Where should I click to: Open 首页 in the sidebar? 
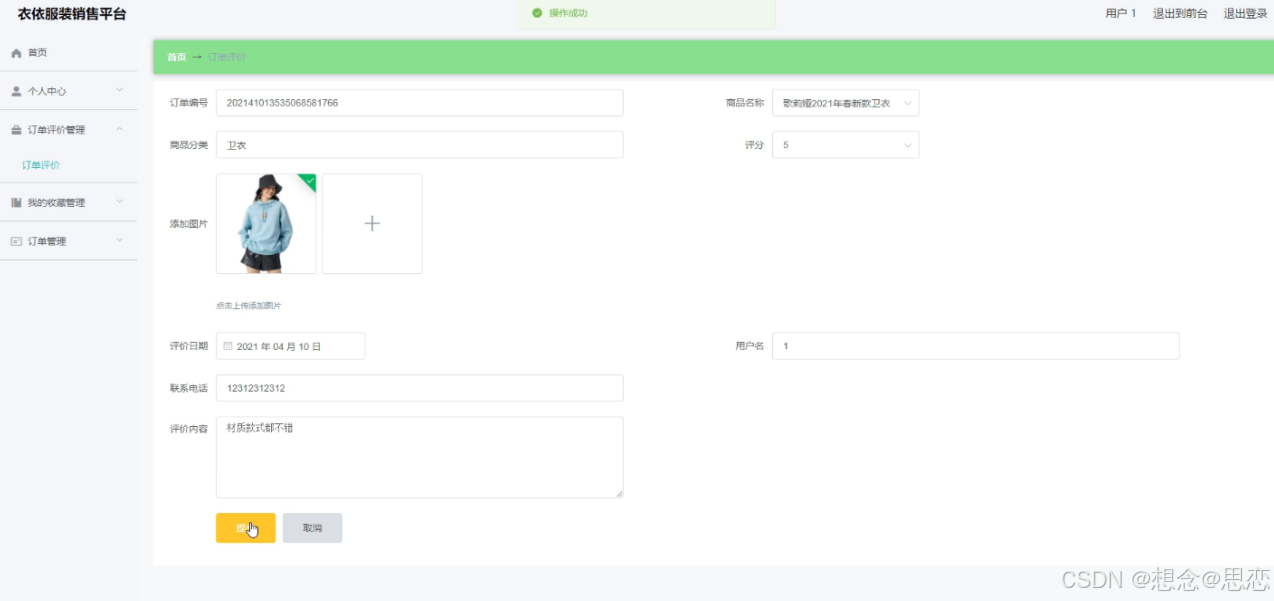[69, 53]
